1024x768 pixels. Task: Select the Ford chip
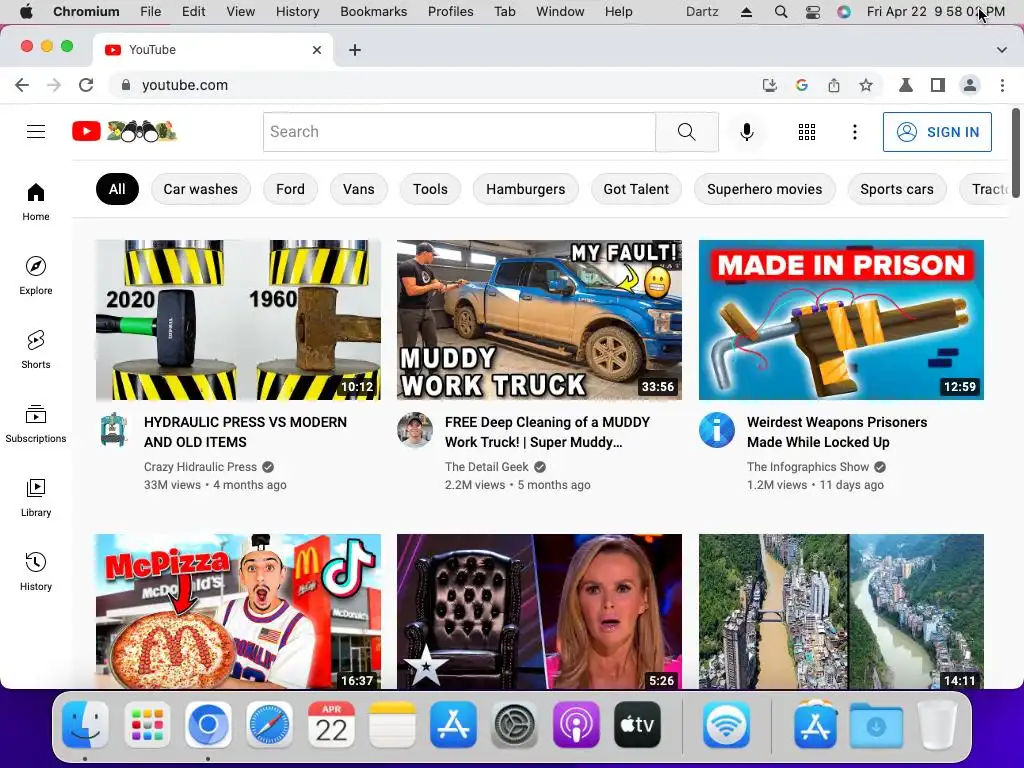click(290, 189)
